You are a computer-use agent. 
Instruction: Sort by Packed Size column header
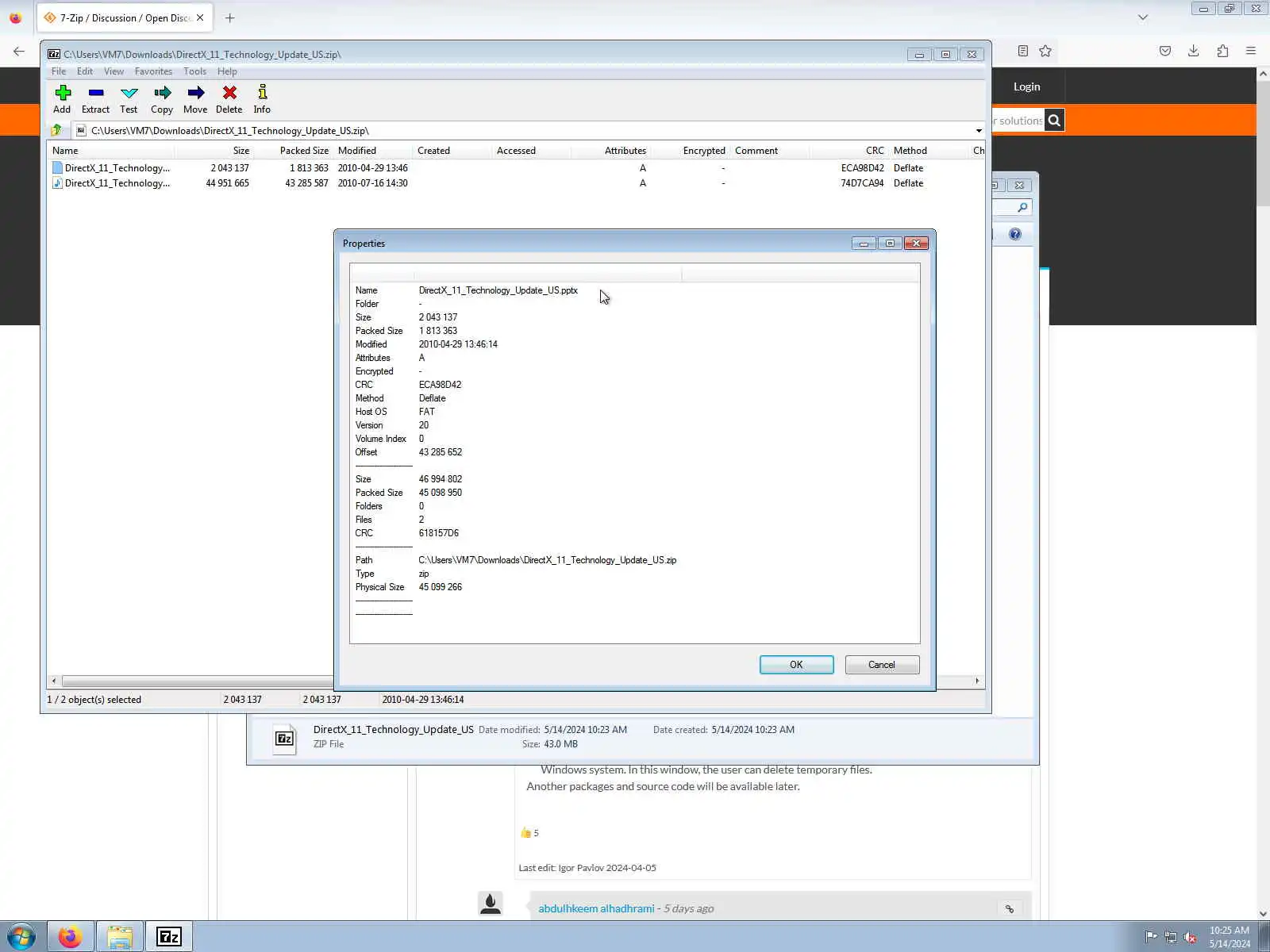293,151
